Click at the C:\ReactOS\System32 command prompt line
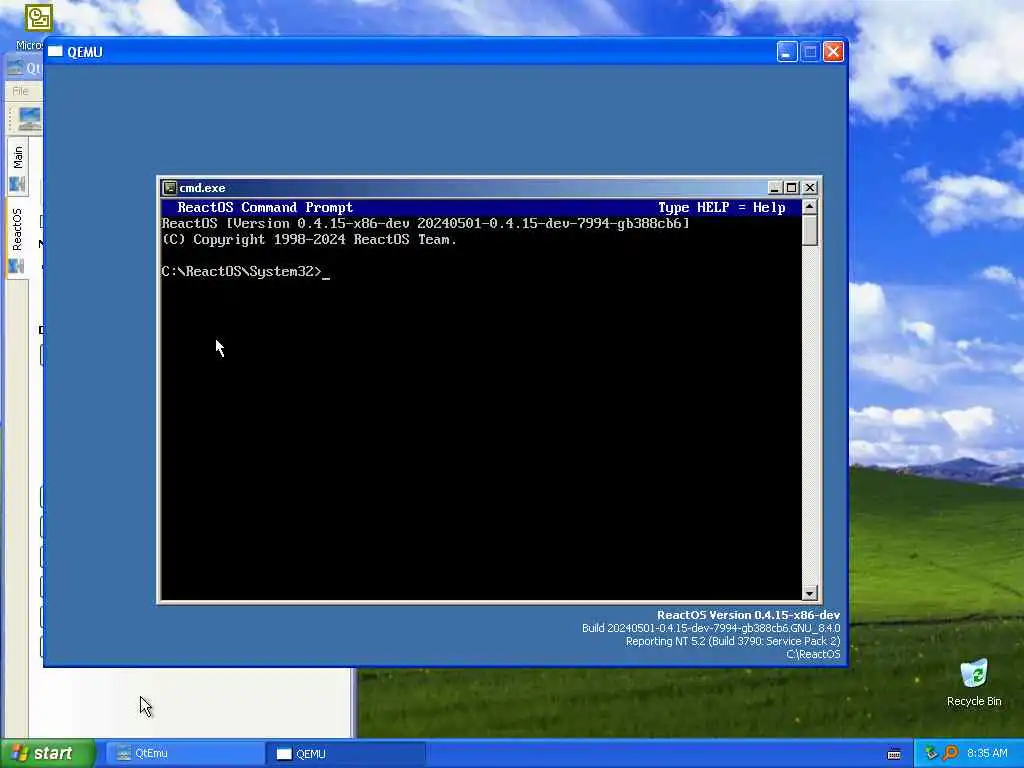1024x768 pixels. [x=246, y=272]
